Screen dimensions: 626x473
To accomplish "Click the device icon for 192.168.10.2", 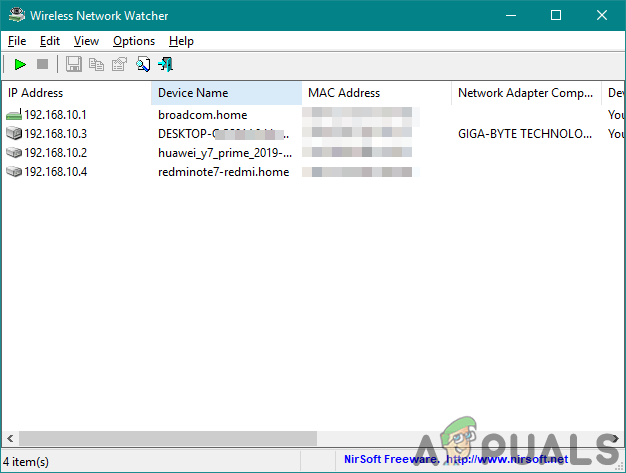I will click(x=14, y=152).
